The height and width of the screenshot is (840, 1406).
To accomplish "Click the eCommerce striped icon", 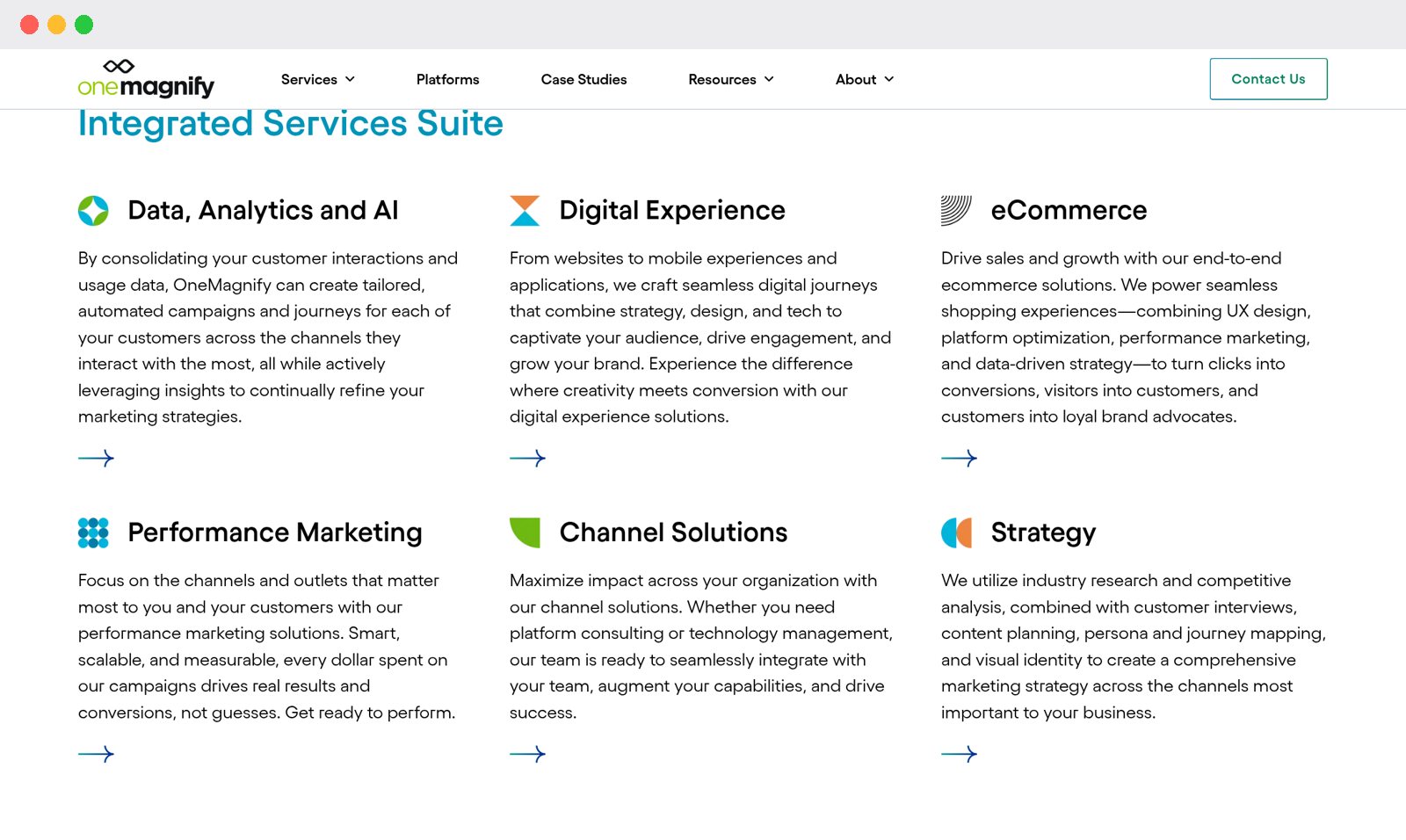I will 956,211.
